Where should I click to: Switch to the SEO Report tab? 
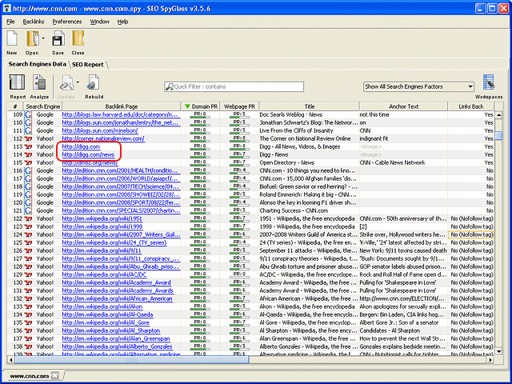pos(88,64)
